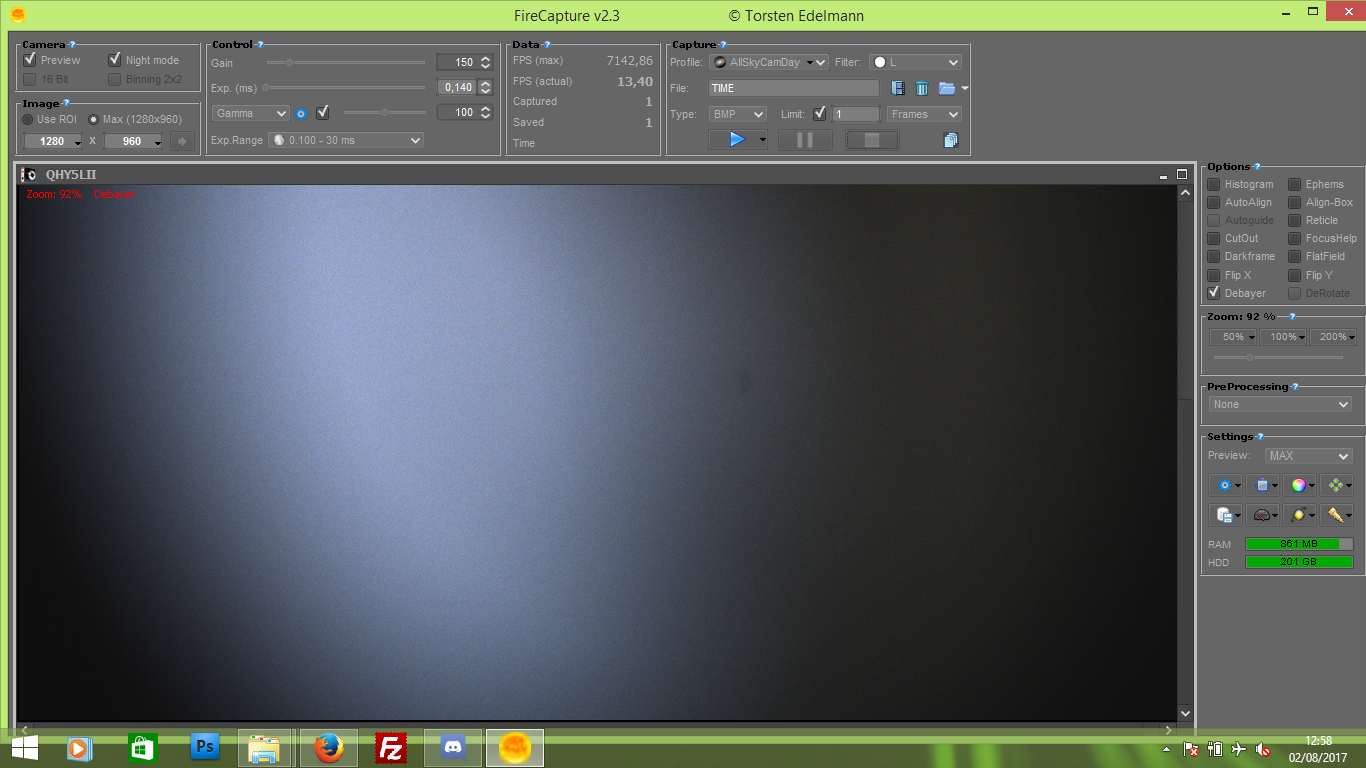Click the copy documents icon in the Capture panel

click(x=950, y=140)
